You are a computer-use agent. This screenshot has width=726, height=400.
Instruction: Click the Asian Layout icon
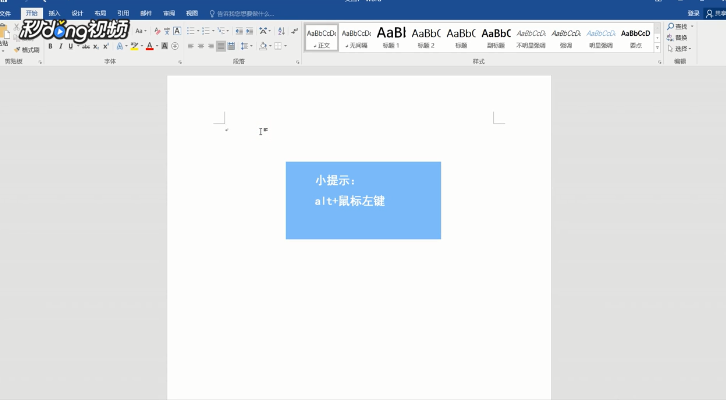click(263, 31)
